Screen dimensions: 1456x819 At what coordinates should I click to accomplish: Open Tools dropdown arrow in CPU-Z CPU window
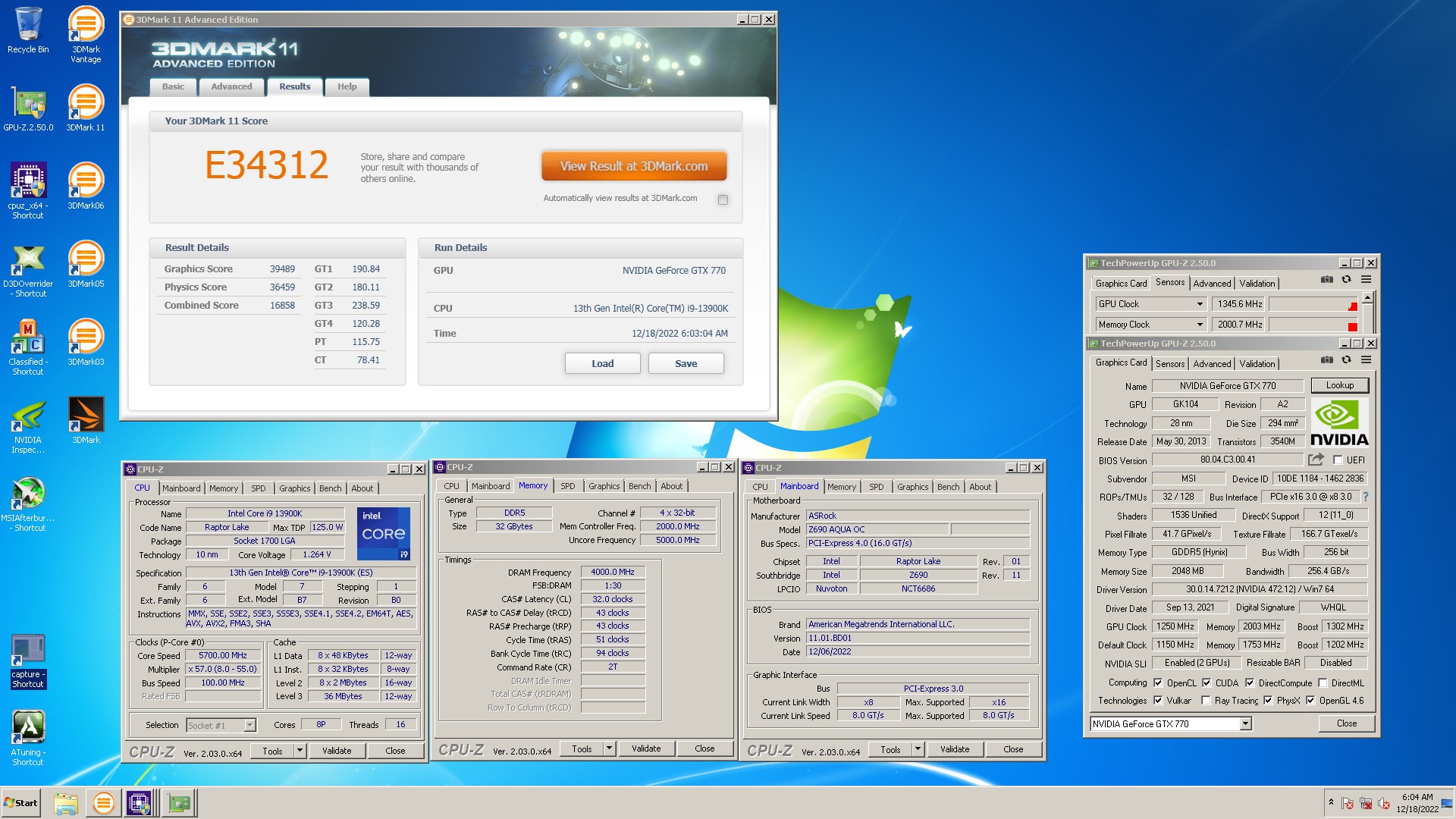pos(300,751)
